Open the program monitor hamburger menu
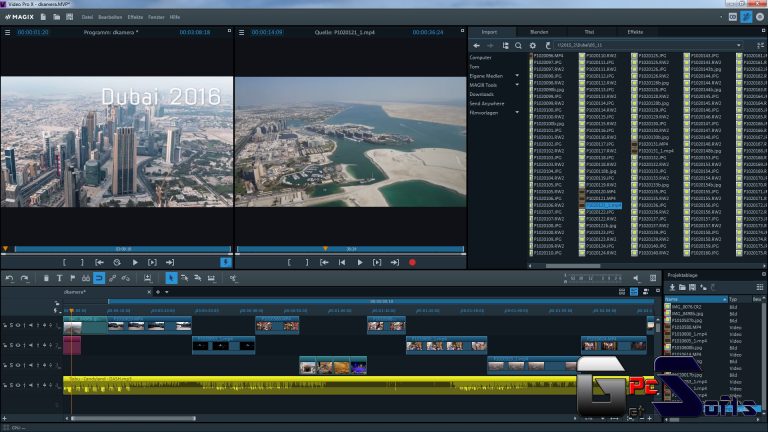This screenshot has height=432, width=768. (7, 32)
